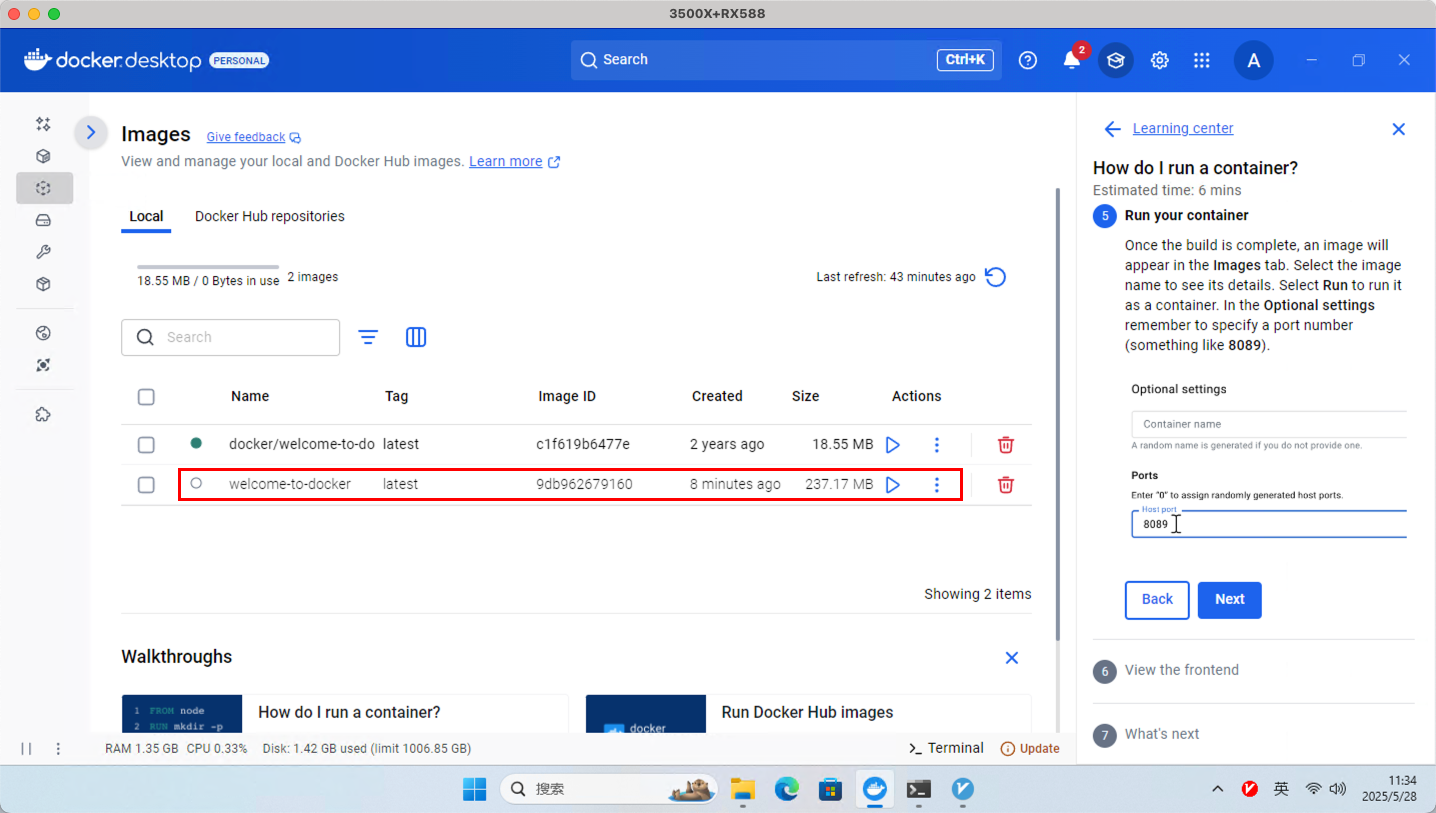Open Microsoft Edge from the taskbar

[x=787, y=789]
